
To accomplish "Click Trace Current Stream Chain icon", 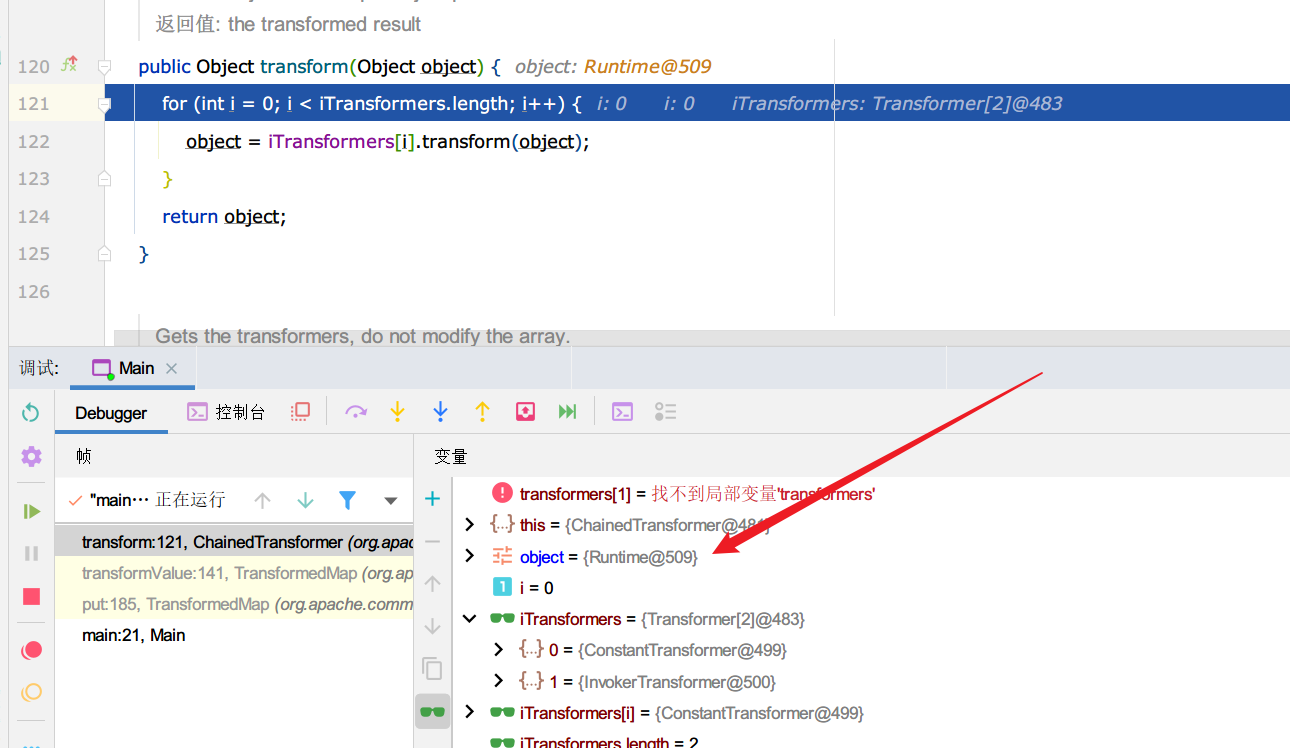I will (665, 412).
